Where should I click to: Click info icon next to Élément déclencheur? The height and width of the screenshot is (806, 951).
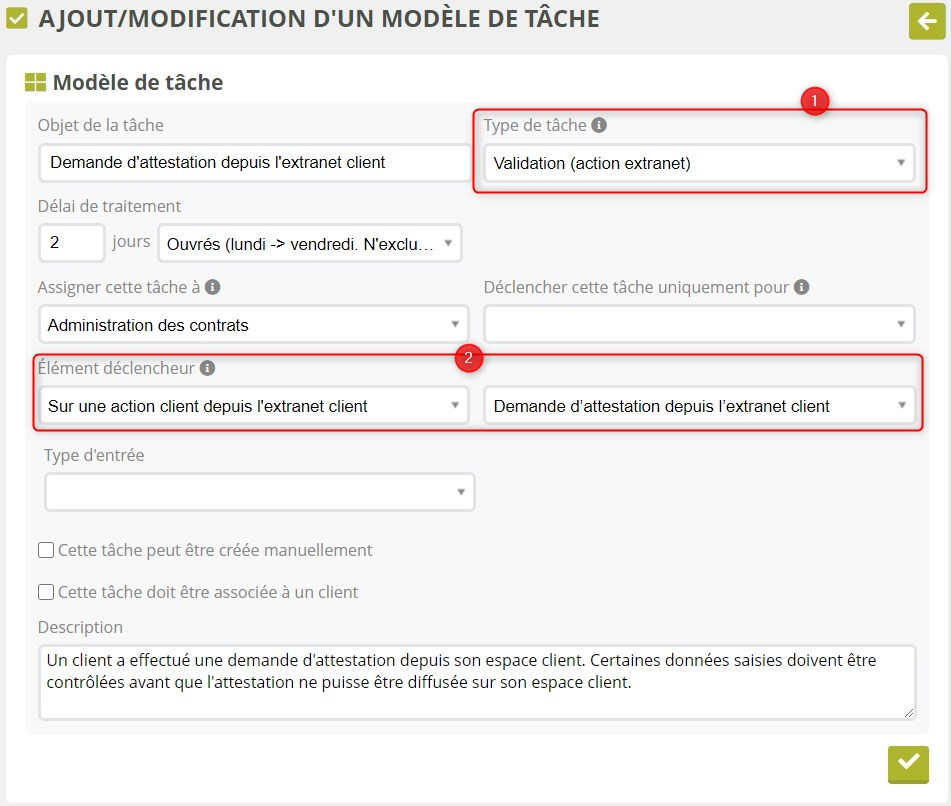[207, 368]
